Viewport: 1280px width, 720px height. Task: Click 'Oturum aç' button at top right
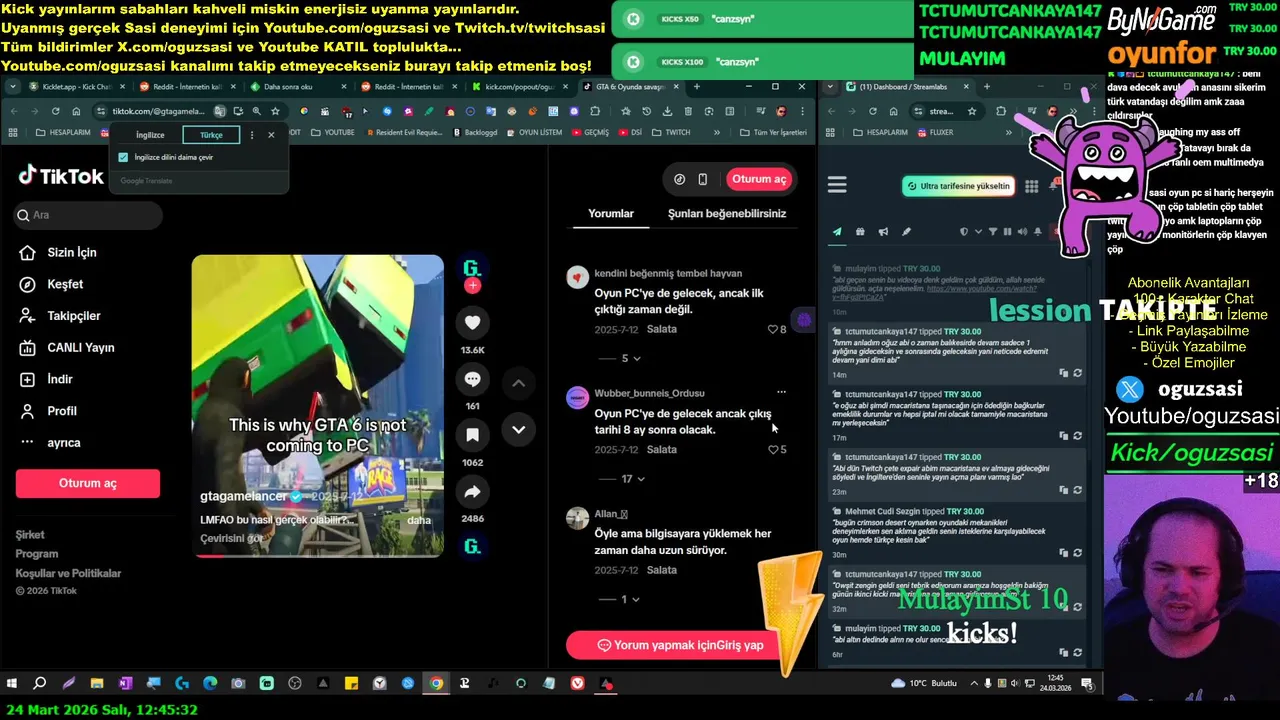pos(759,179)
